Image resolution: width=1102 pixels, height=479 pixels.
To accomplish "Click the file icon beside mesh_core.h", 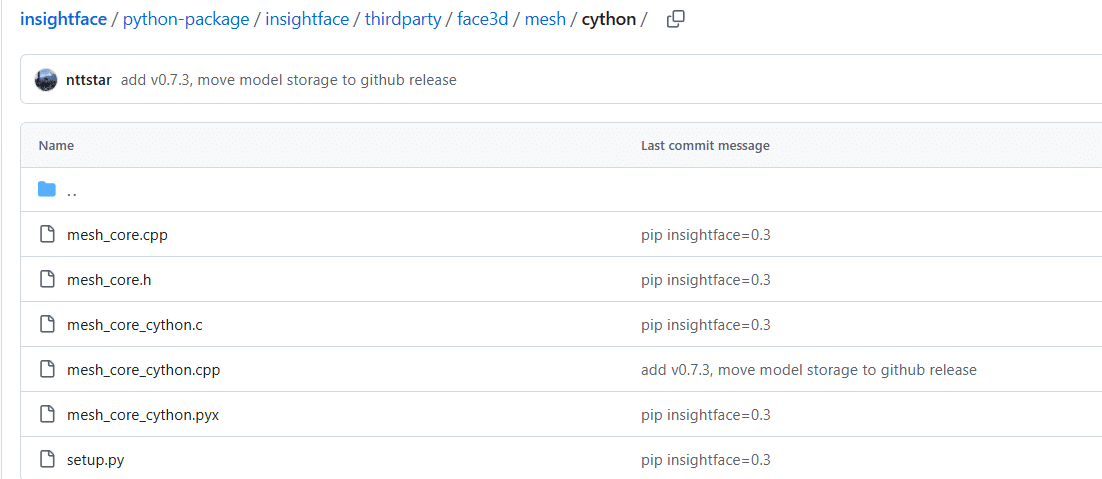I will pos(46,280).
